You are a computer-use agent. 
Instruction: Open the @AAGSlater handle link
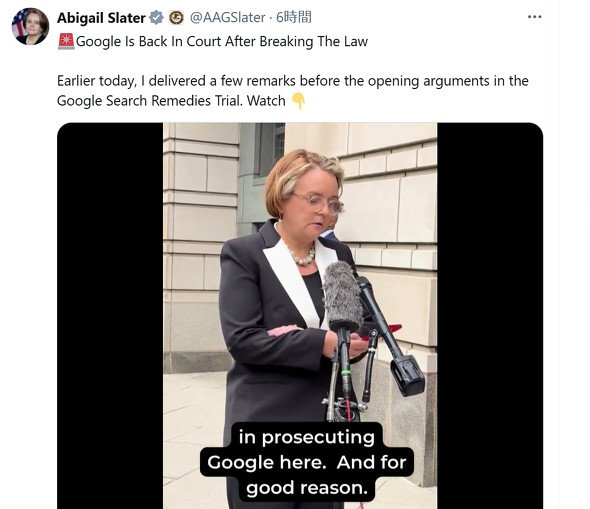[x=227, y=17]
